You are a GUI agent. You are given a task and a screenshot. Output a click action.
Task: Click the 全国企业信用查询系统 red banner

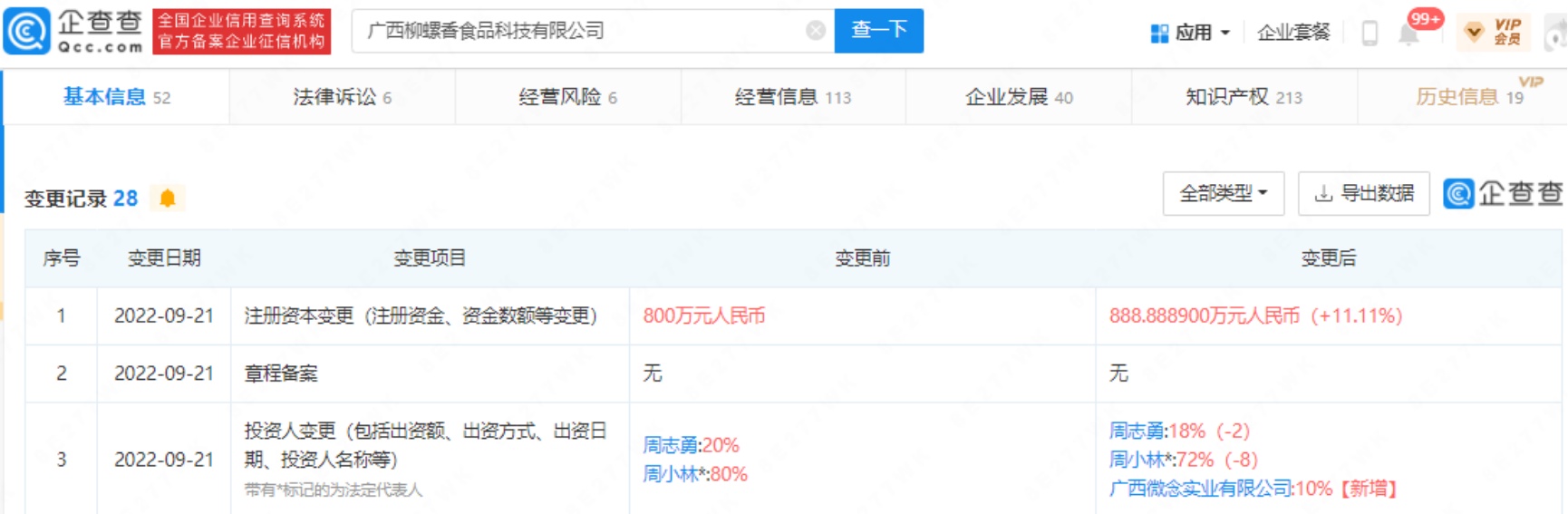pos(241,31)
